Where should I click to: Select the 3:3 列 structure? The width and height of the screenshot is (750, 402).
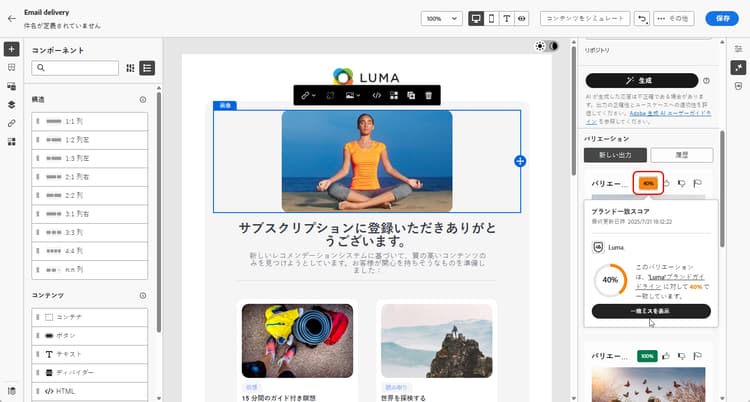[90, 233]
